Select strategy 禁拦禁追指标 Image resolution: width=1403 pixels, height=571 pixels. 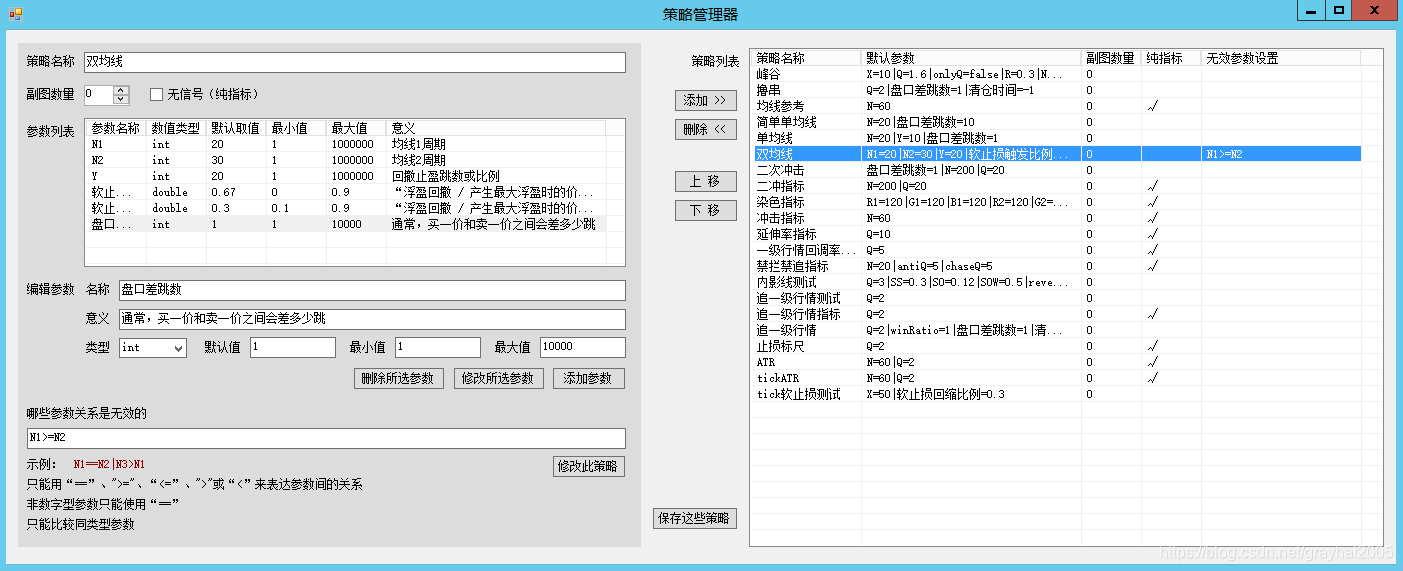(x=1057, y=266)
